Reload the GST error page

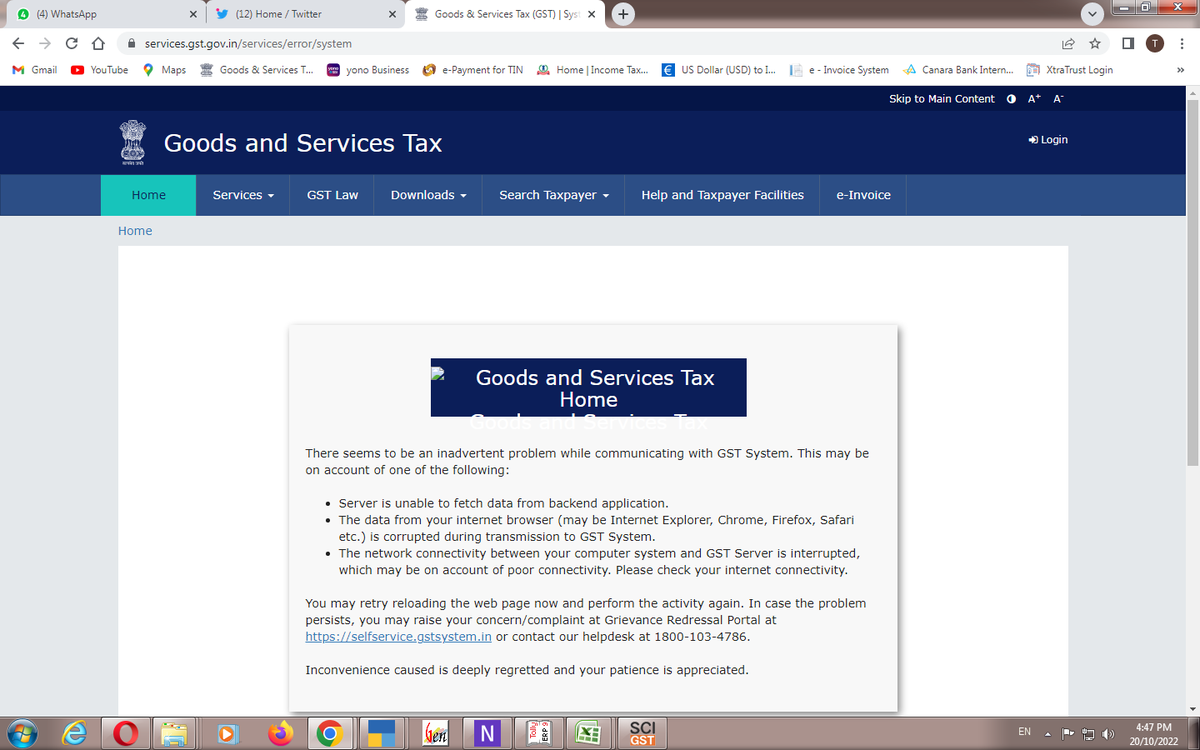pos(72,44)
